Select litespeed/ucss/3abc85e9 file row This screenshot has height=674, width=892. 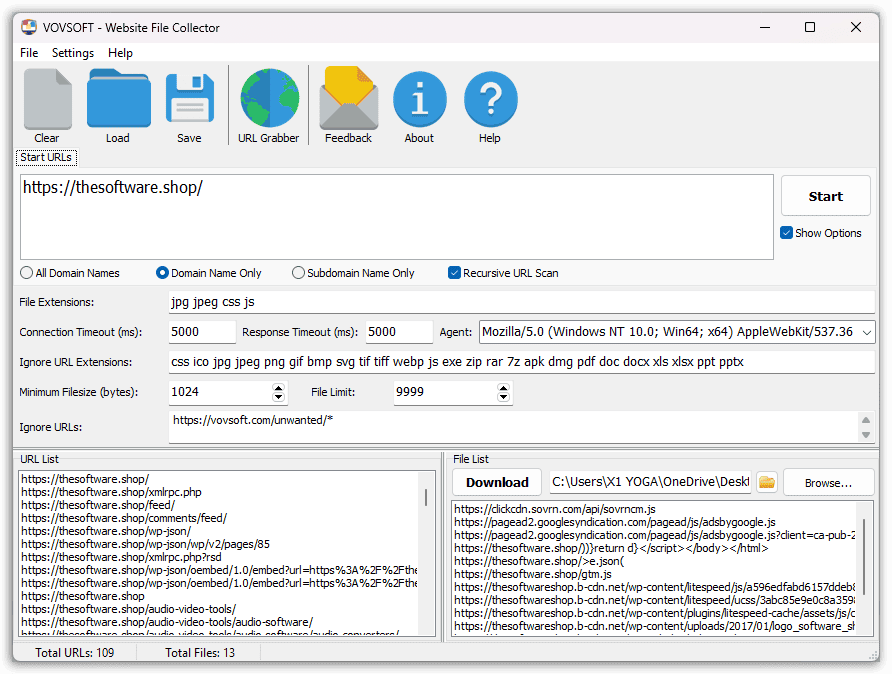(654, 600)
